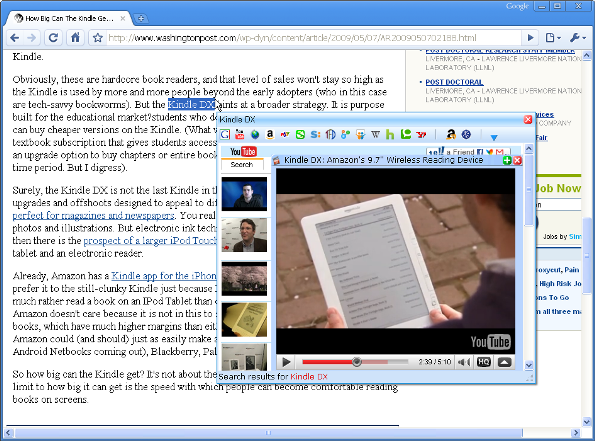Choose the blue open-book icon in the popup toolbar
Viewport: 595px width, 441px height.
331,134
